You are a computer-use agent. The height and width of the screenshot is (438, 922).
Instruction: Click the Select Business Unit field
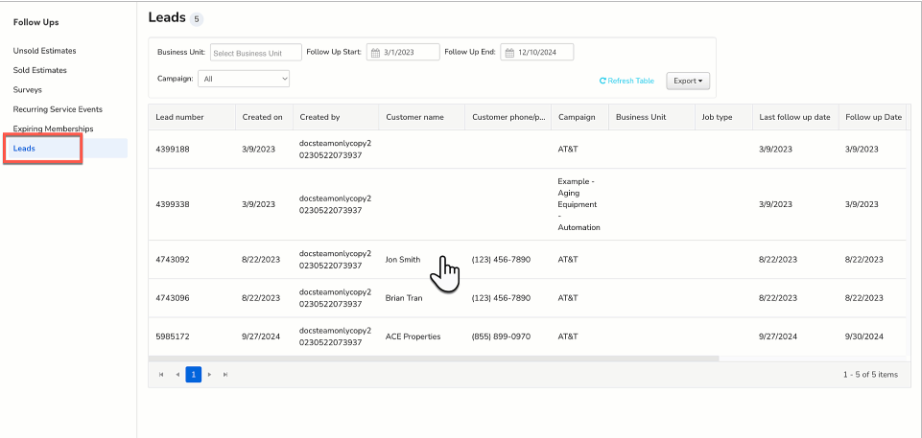256,52
